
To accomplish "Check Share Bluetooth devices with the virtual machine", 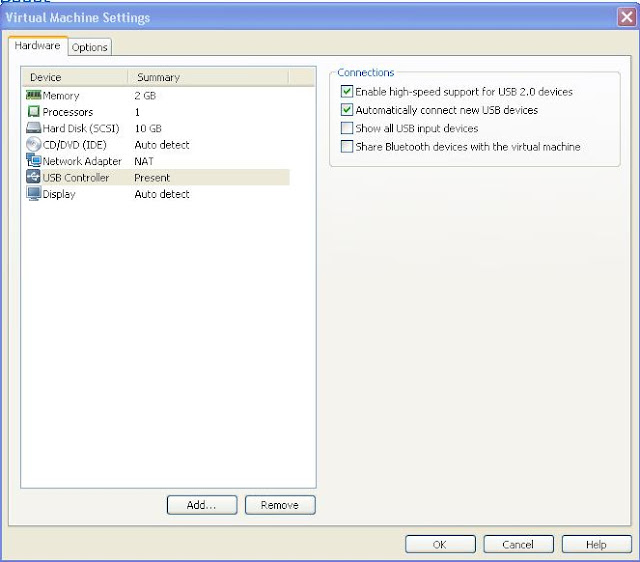I will click(x=347, y=147).
